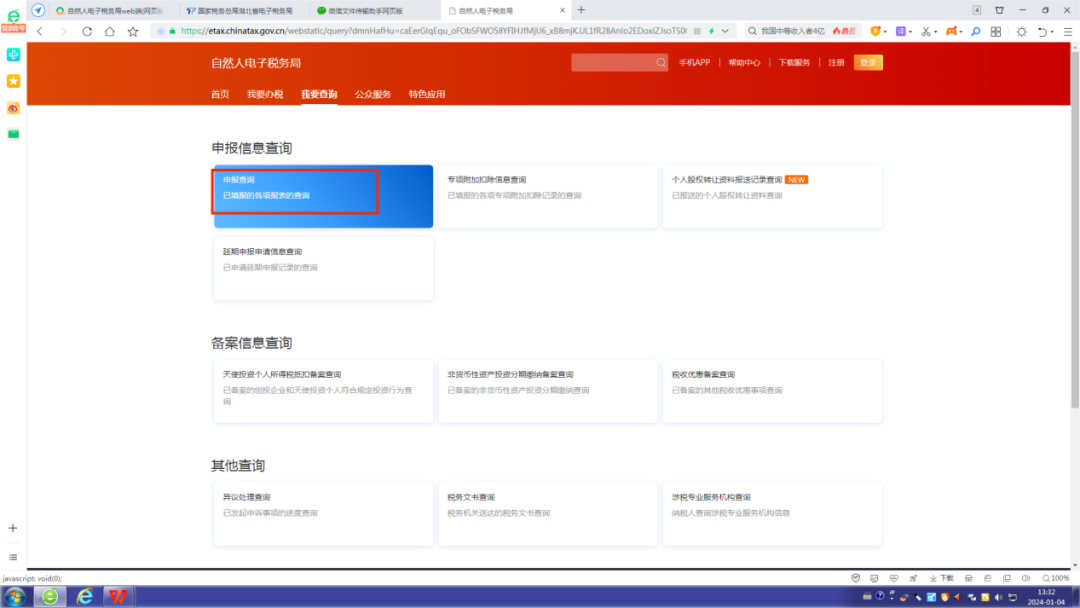
Task: Open the sidebar favorites star icon
Action: coord(13,81)
